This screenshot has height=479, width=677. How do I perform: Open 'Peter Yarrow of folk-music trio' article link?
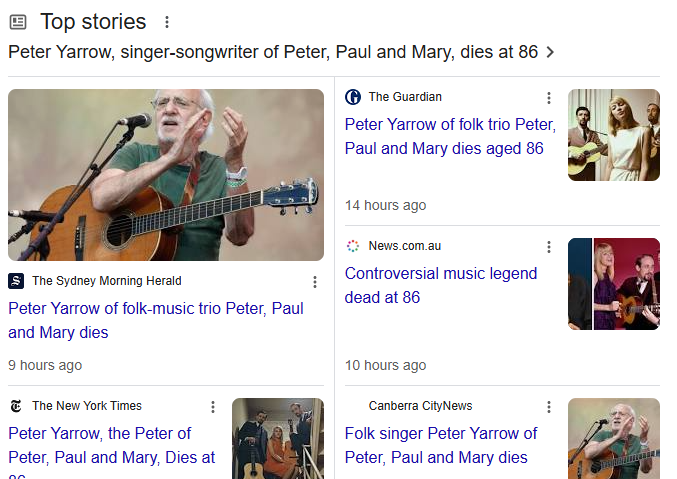[x=156, y=320]
